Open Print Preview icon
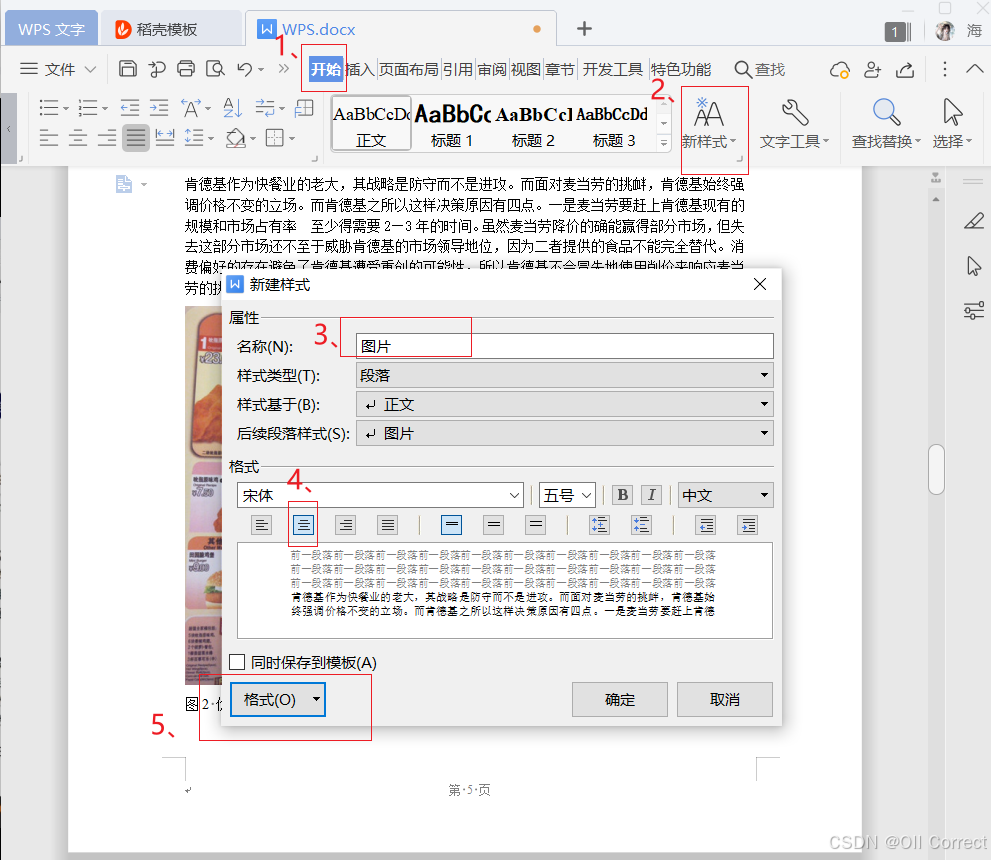Image resolution: width=991 pixels, height=860 pixels. tap(216, 68)
